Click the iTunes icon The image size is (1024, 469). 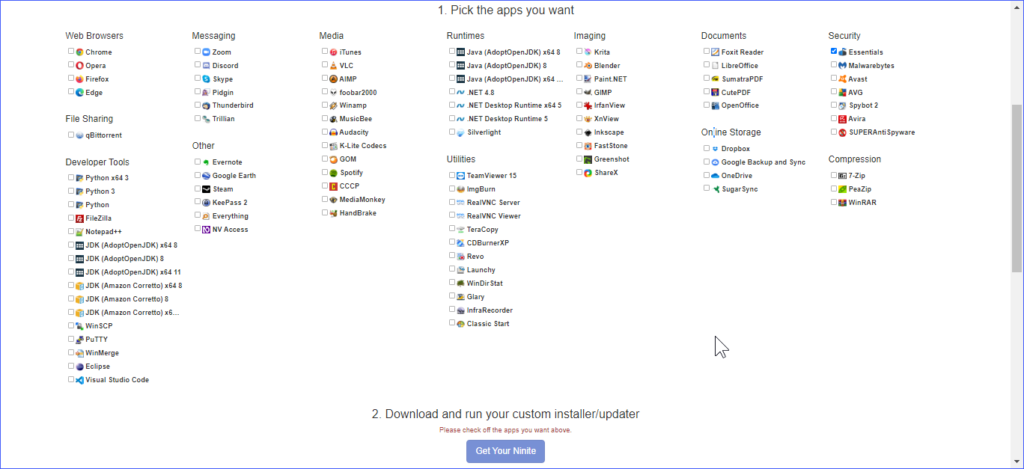333,52
